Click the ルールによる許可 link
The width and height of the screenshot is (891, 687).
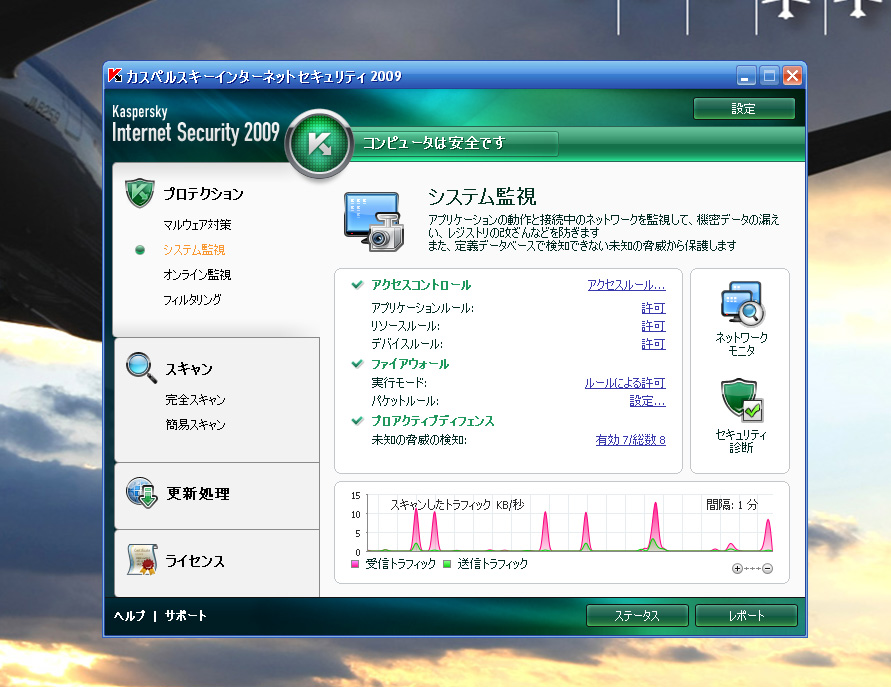625,383
